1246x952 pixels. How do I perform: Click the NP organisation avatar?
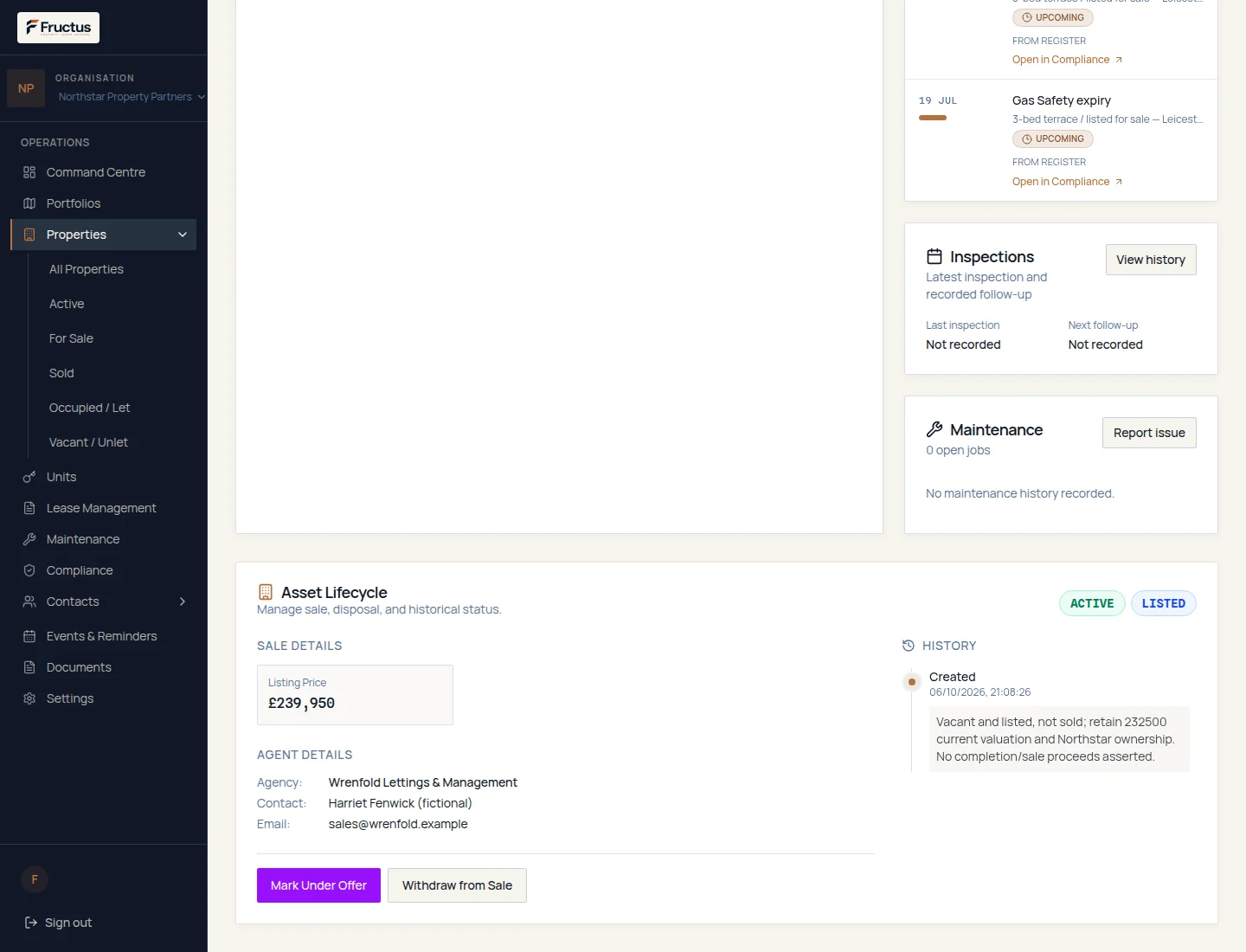point(26,88)
